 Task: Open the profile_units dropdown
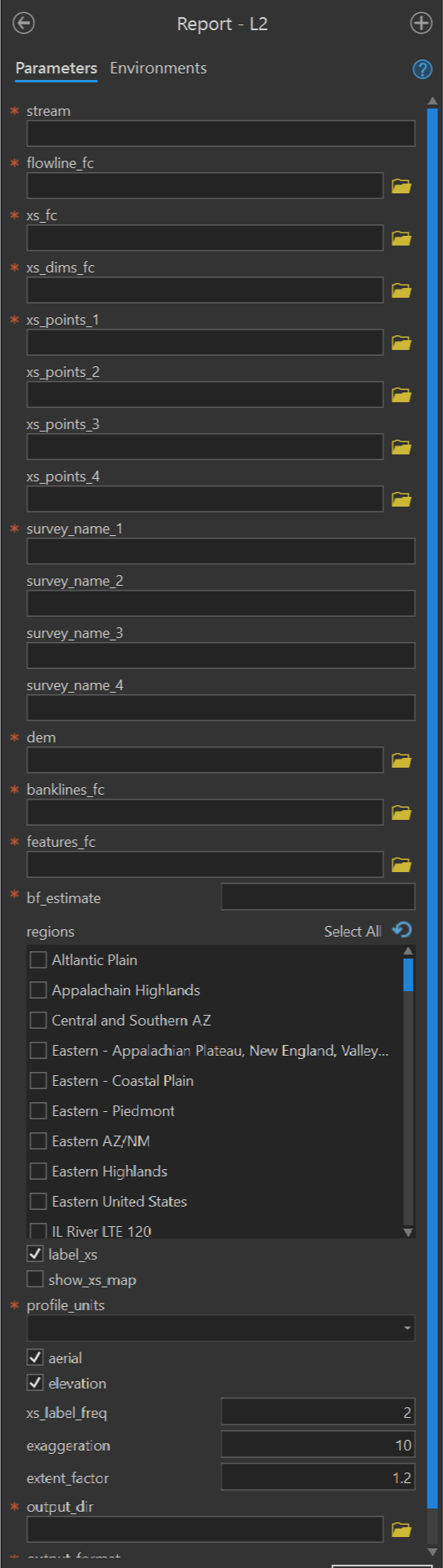[x=220, y=1328]
